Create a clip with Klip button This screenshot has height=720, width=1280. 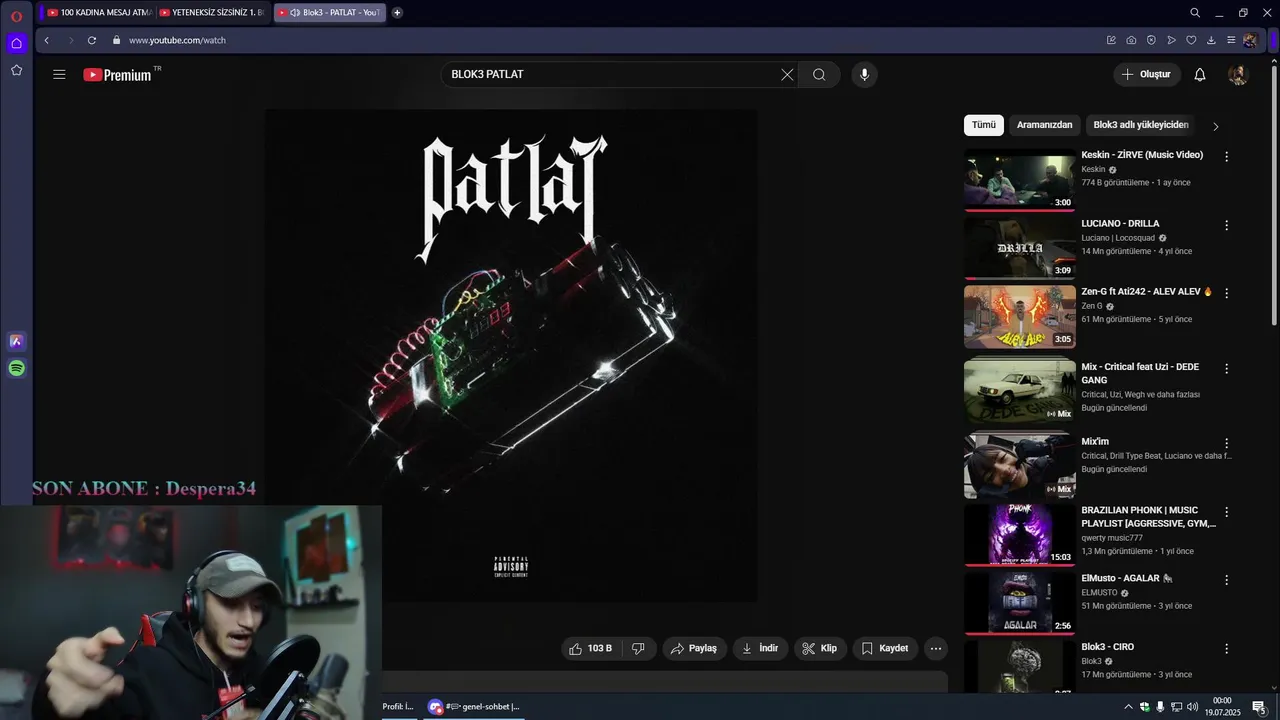[x=820, y=648]
